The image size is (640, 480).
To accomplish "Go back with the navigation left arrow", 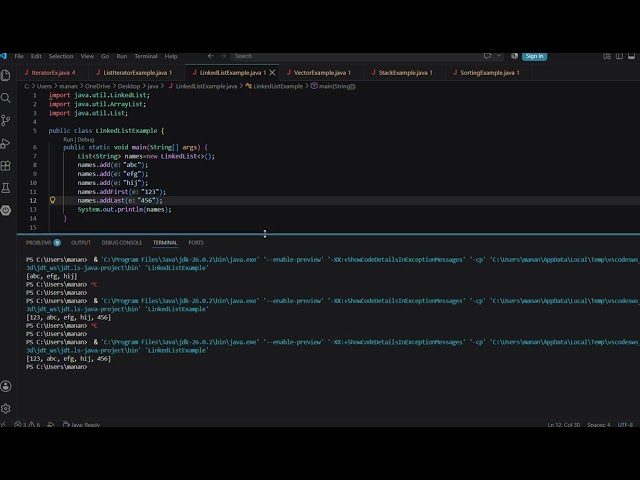I will click(211, 56).
